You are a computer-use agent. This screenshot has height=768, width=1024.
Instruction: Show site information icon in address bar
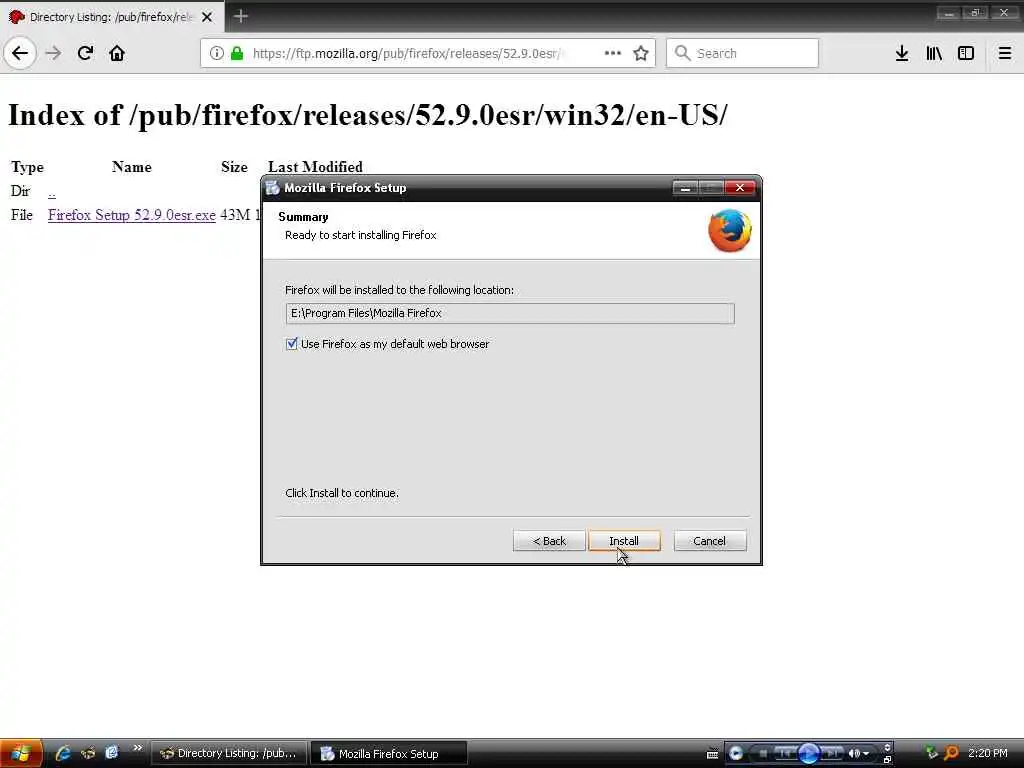coord(217,53)
